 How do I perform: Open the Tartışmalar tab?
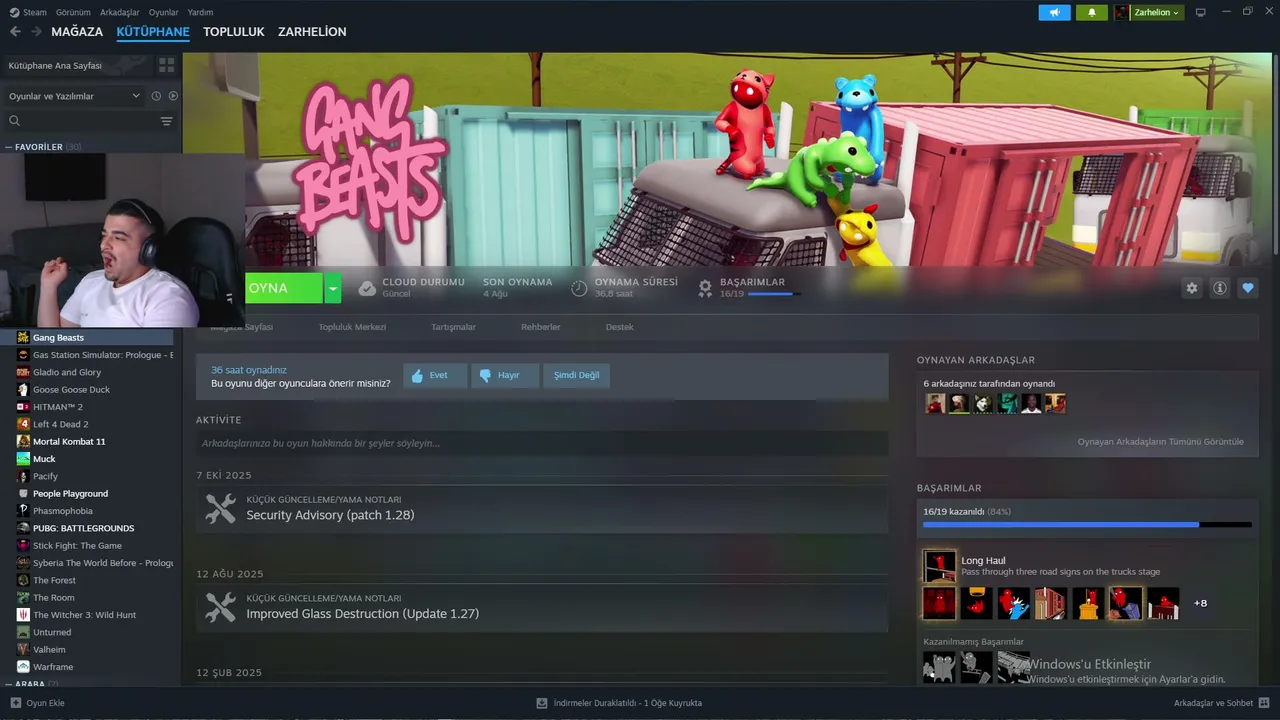coord(453,327)
